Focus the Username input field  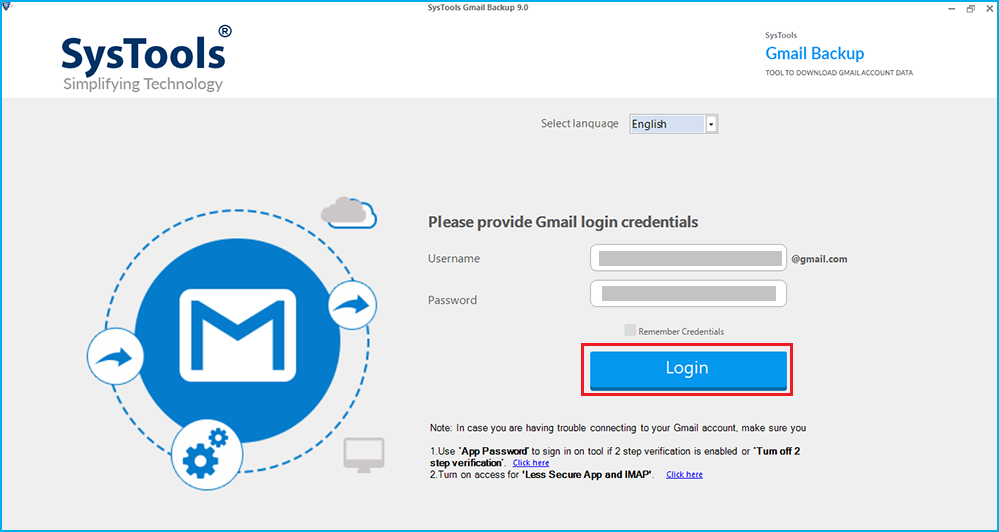(688, 258)
